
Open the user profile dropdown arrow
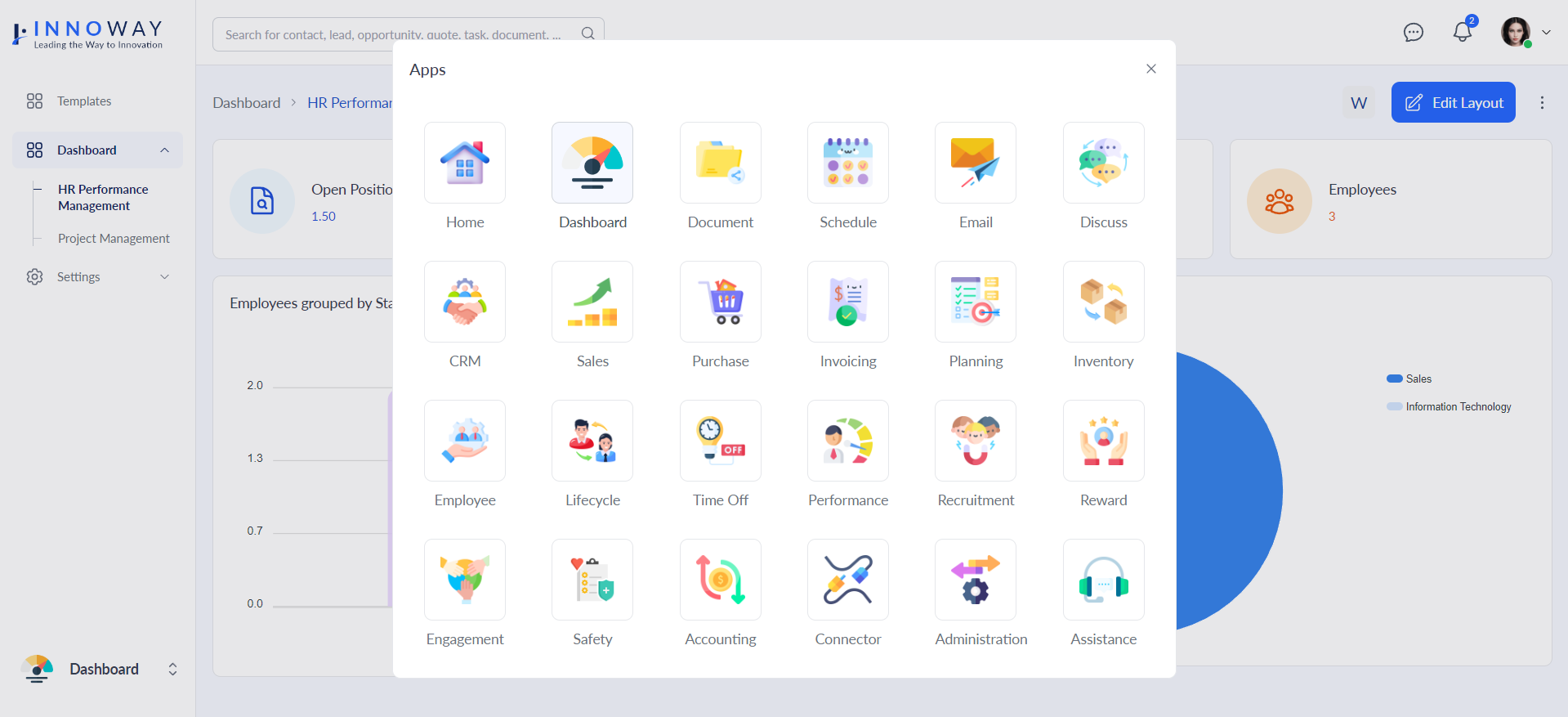(1546, 33)
